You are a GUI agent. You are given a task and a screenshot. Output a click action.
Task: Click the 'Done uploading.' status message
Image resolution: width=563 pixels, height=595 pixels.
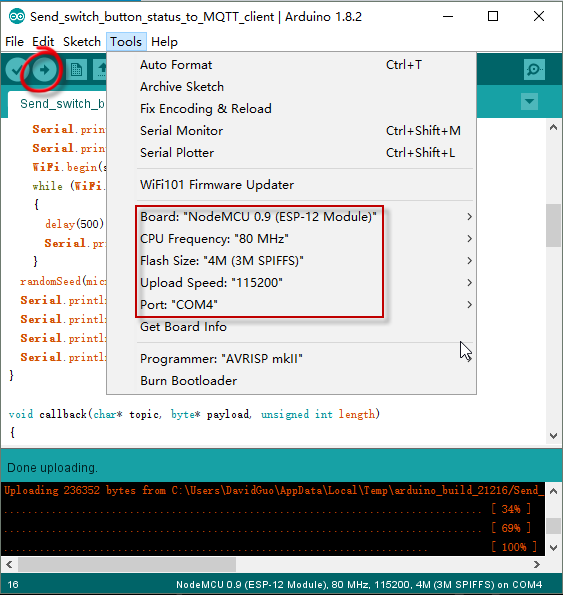[52, 468]
